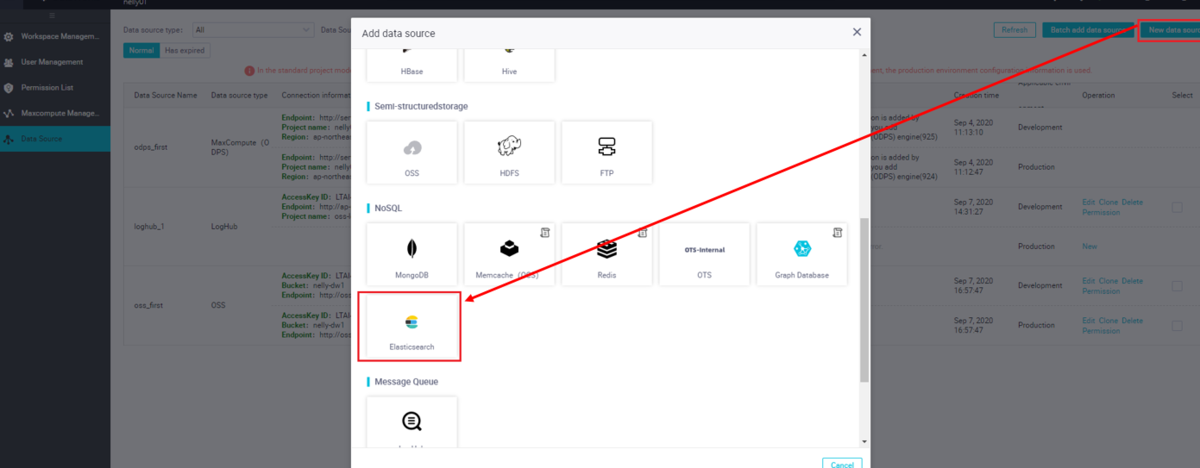Pick the OSS semi-structured storage tile
The width and height of the screenshot is (1200, 468).
coord(412,153)
